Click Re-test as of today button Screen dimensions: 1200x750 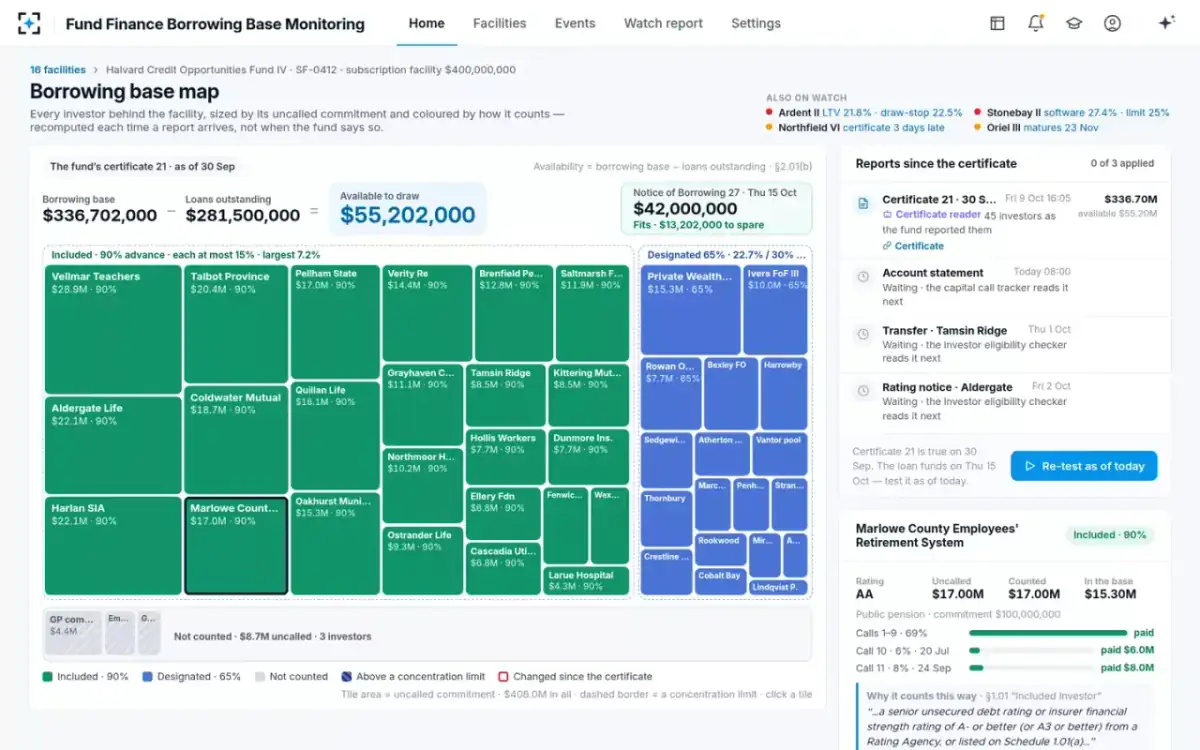tap(1083, 466)
